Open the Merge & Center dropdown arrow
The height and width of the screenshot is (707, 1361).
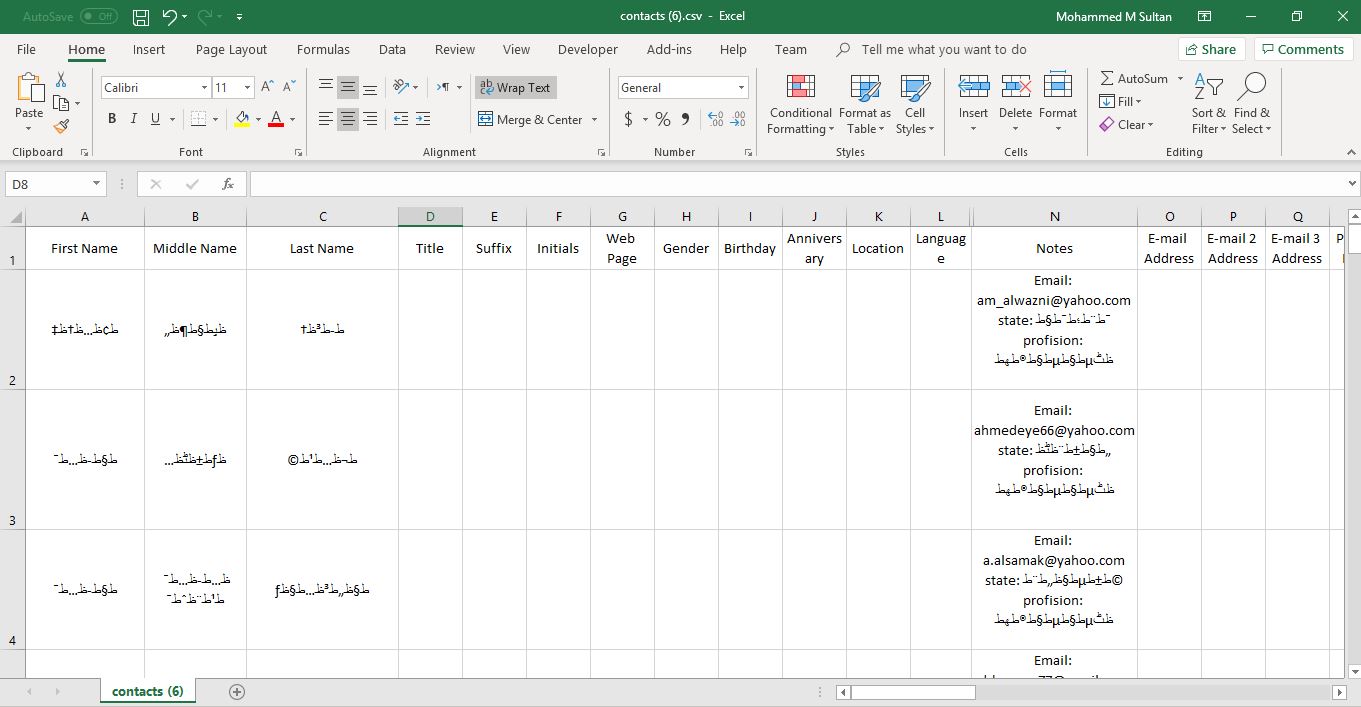(594, 119)
